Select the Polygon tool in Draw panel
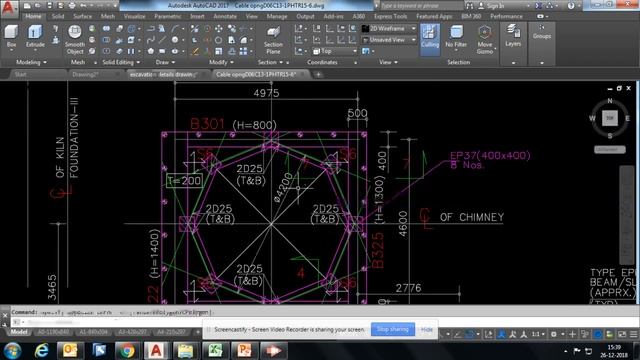This screenshot has width=640, height=360. [151, 51]
